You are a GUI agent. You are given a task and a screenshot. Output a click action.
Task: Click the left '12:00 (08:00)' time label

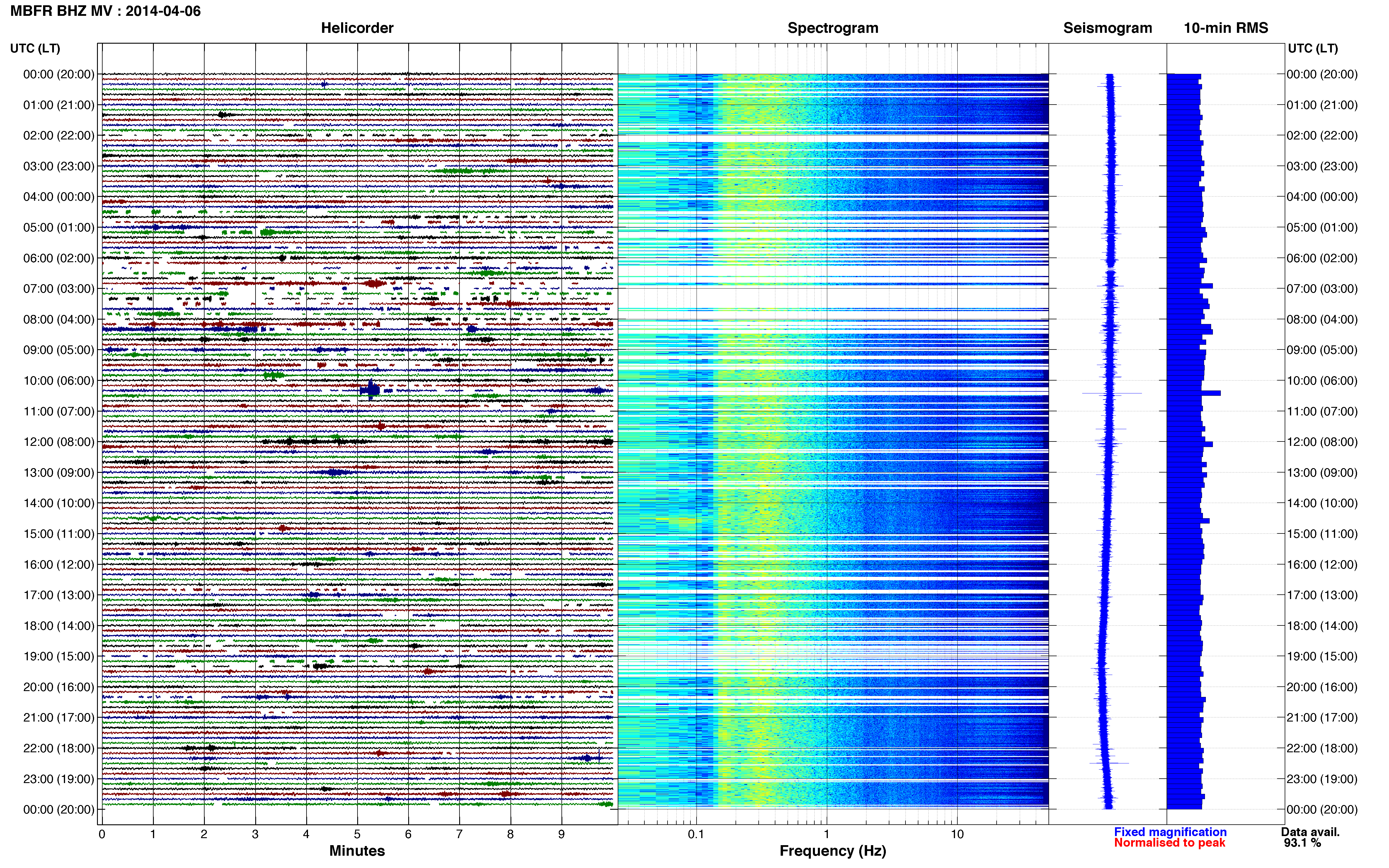click(59, 442)
